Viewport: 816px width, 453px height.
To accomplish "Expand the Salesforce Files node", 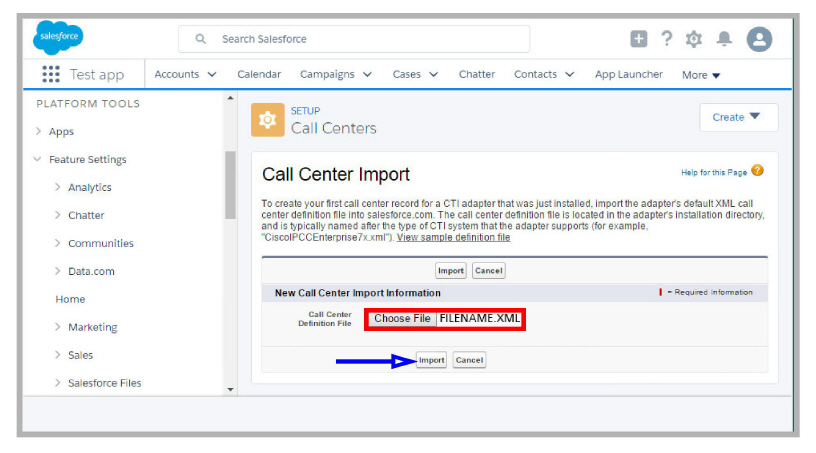I will pos(57,383).
